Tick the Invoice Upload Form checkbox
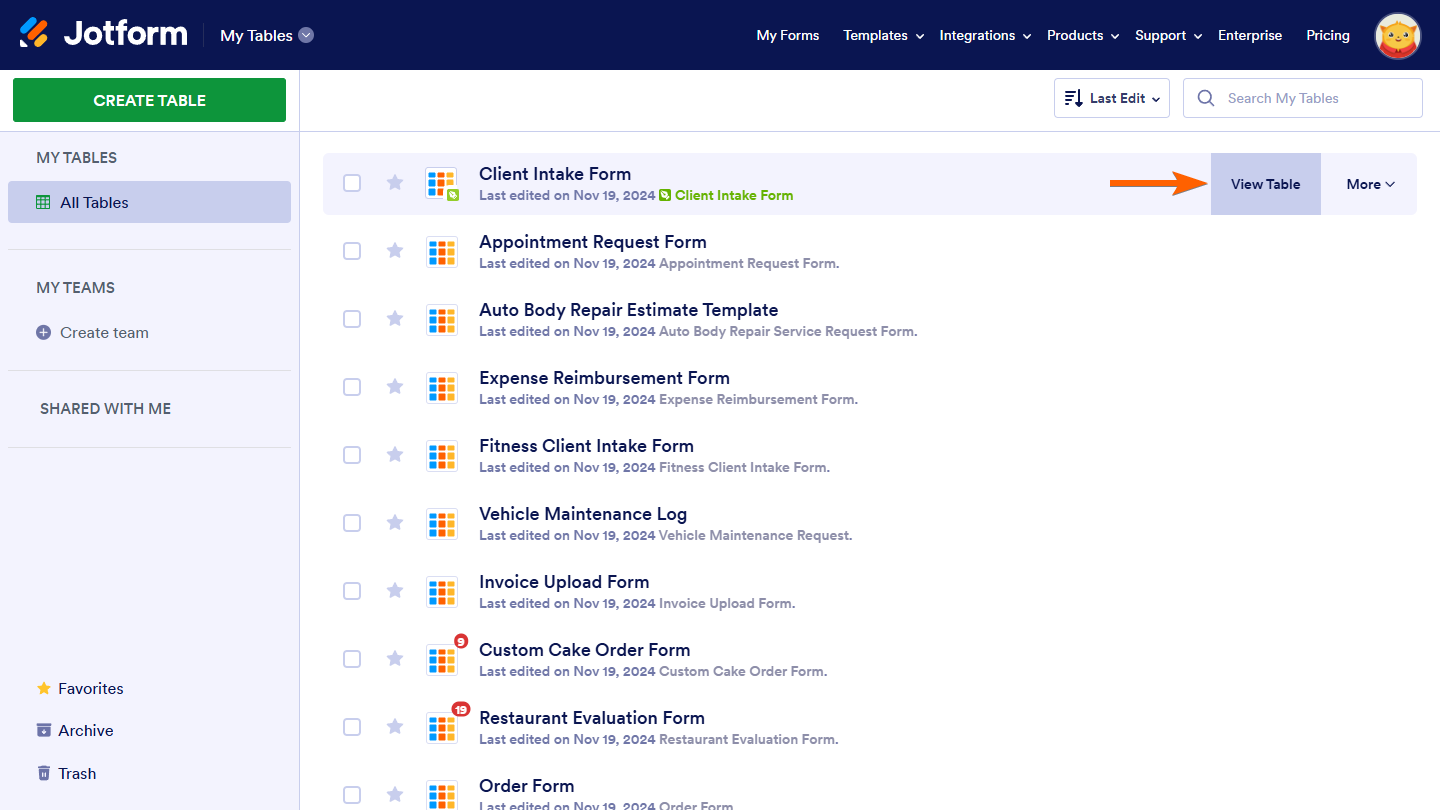The width and height of the screenshot is (1440, 810). tap(352, 591)
